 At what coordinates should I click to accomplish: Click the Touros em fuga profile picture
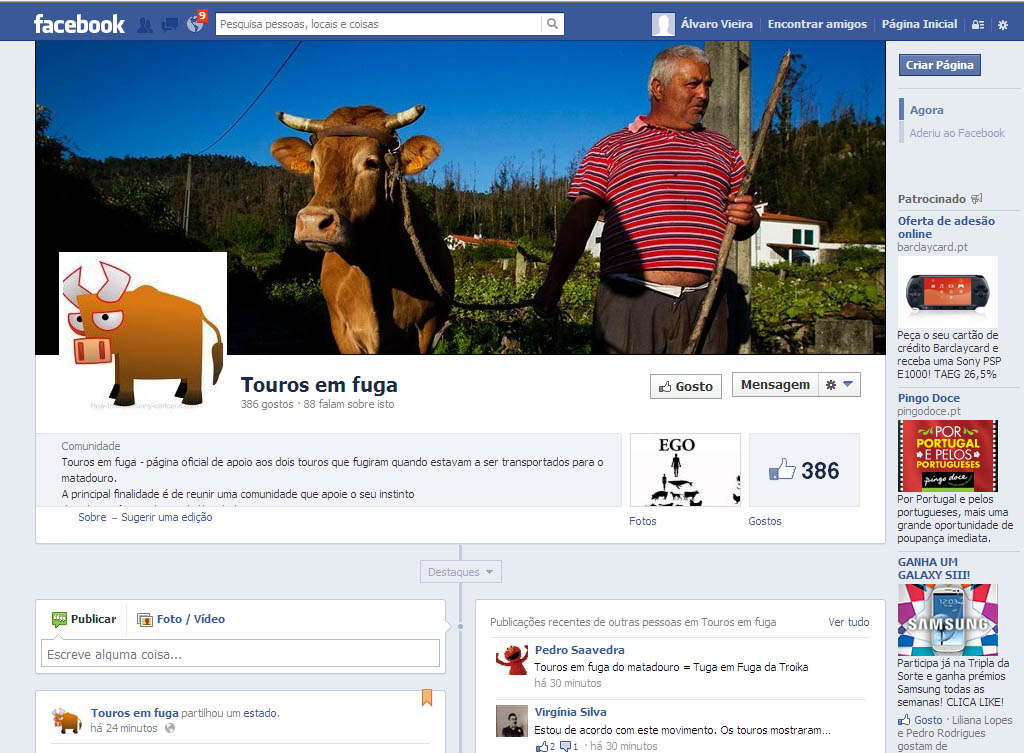pos(143,332)
